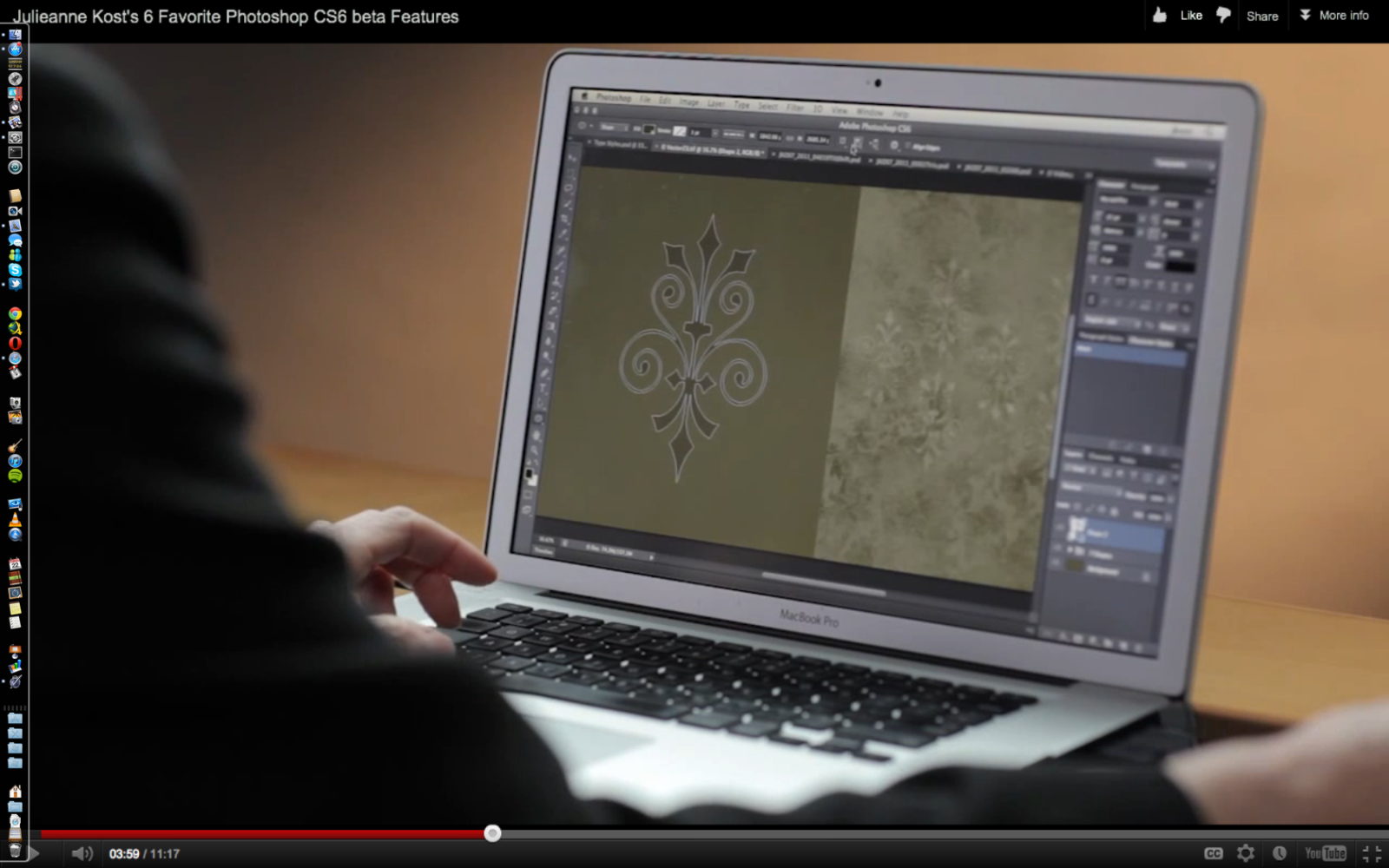This screenshot has height=868, width=1389.
Task: Launch Time Machine from dock
Action: pos(15,167)
